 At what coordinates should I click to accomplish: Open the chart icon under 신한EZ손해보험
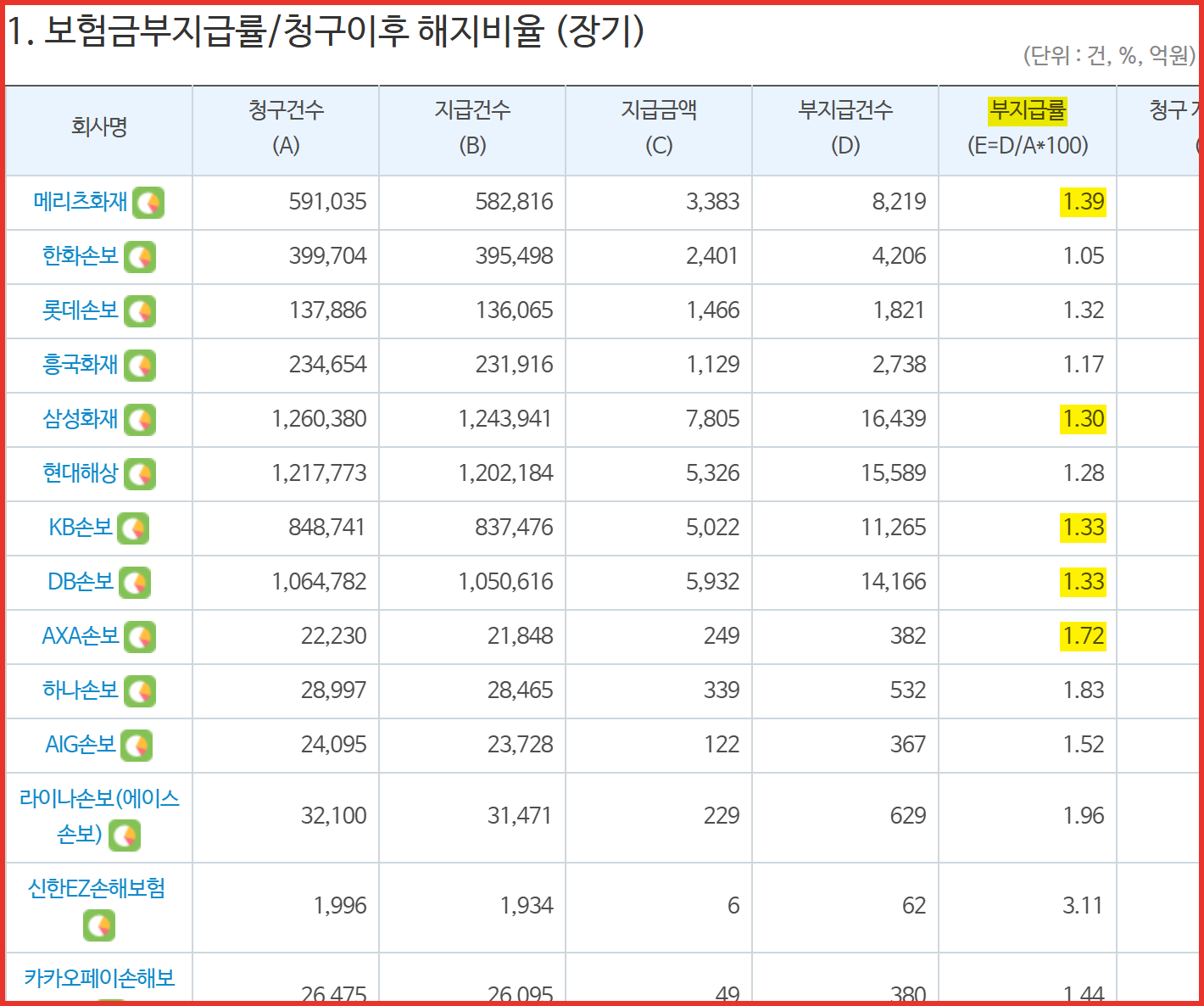[99, 925]
